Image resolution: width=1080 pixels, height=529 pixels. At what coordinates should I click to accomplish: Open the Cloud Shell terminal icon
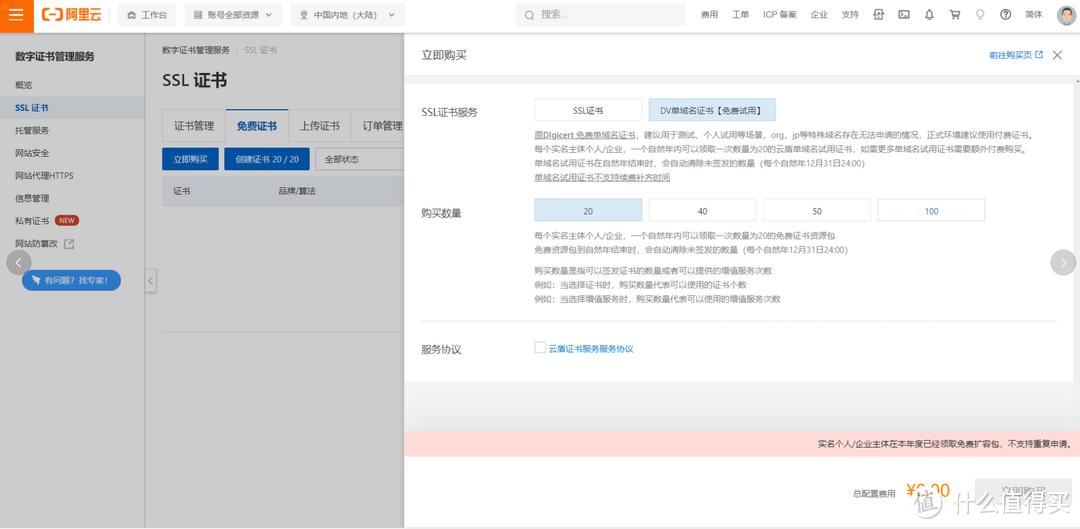904,15
